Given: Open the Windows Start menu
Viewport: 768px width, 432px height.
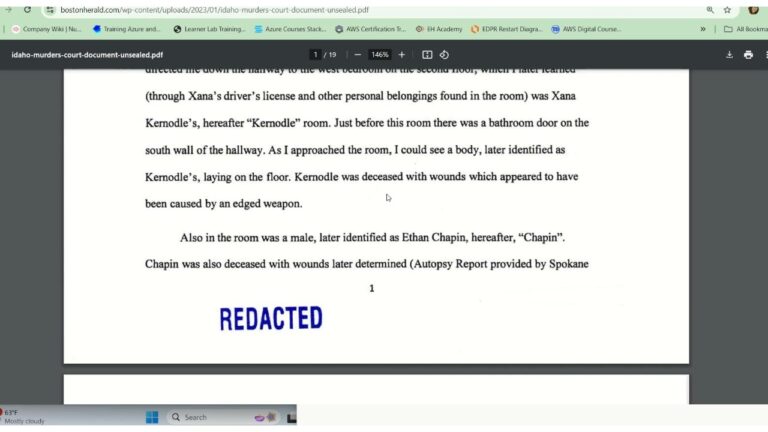Looking at the screenshot, I should pyautogui.click(x=152, y=417).
